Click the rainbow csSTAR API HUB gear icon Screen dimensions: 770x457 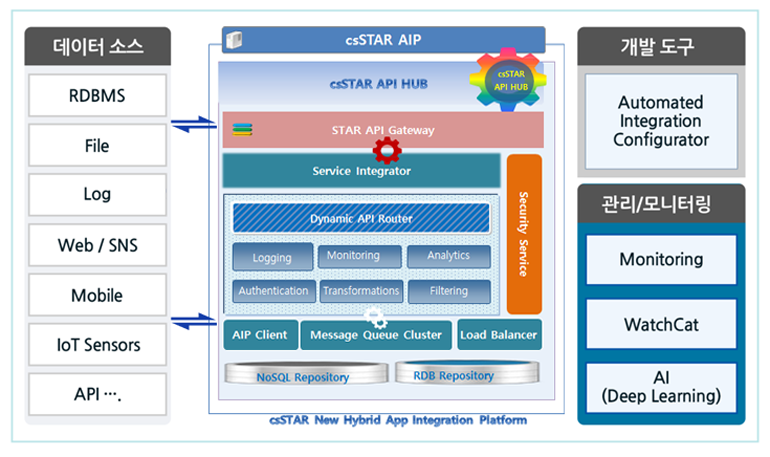508,80
